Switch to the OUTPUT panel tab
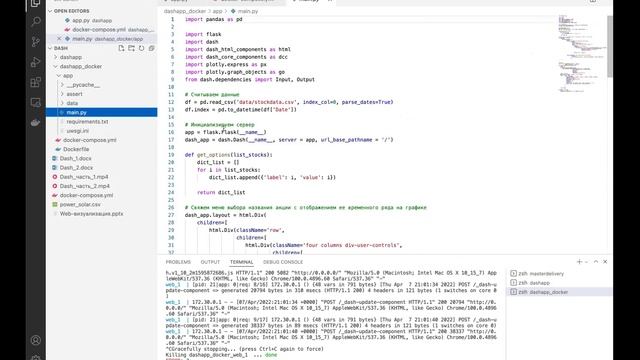The image size is (640, 360). click(x=210, y=262)
